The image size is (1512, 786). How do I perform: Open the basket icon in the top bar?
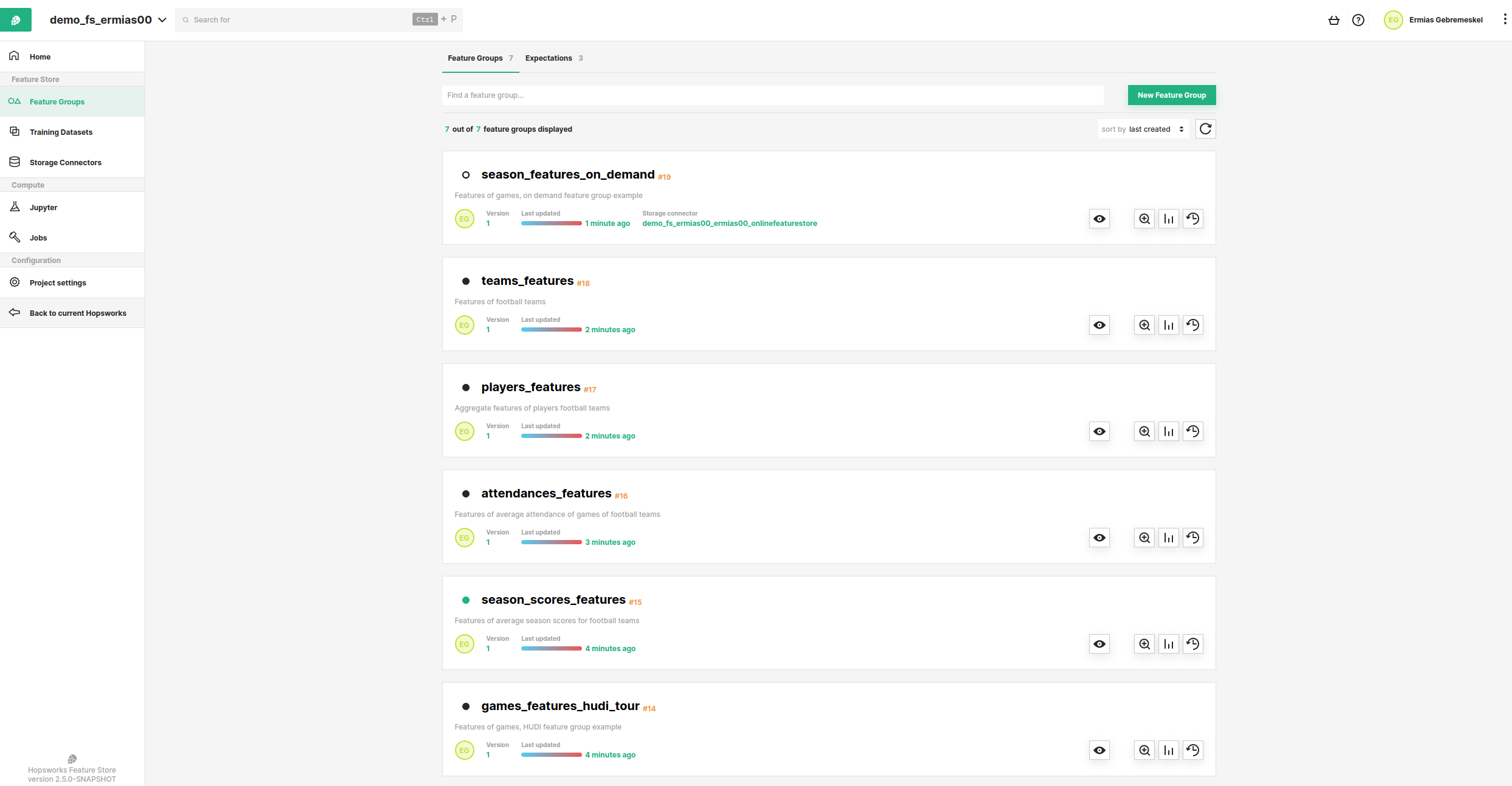click(1334, 20)
